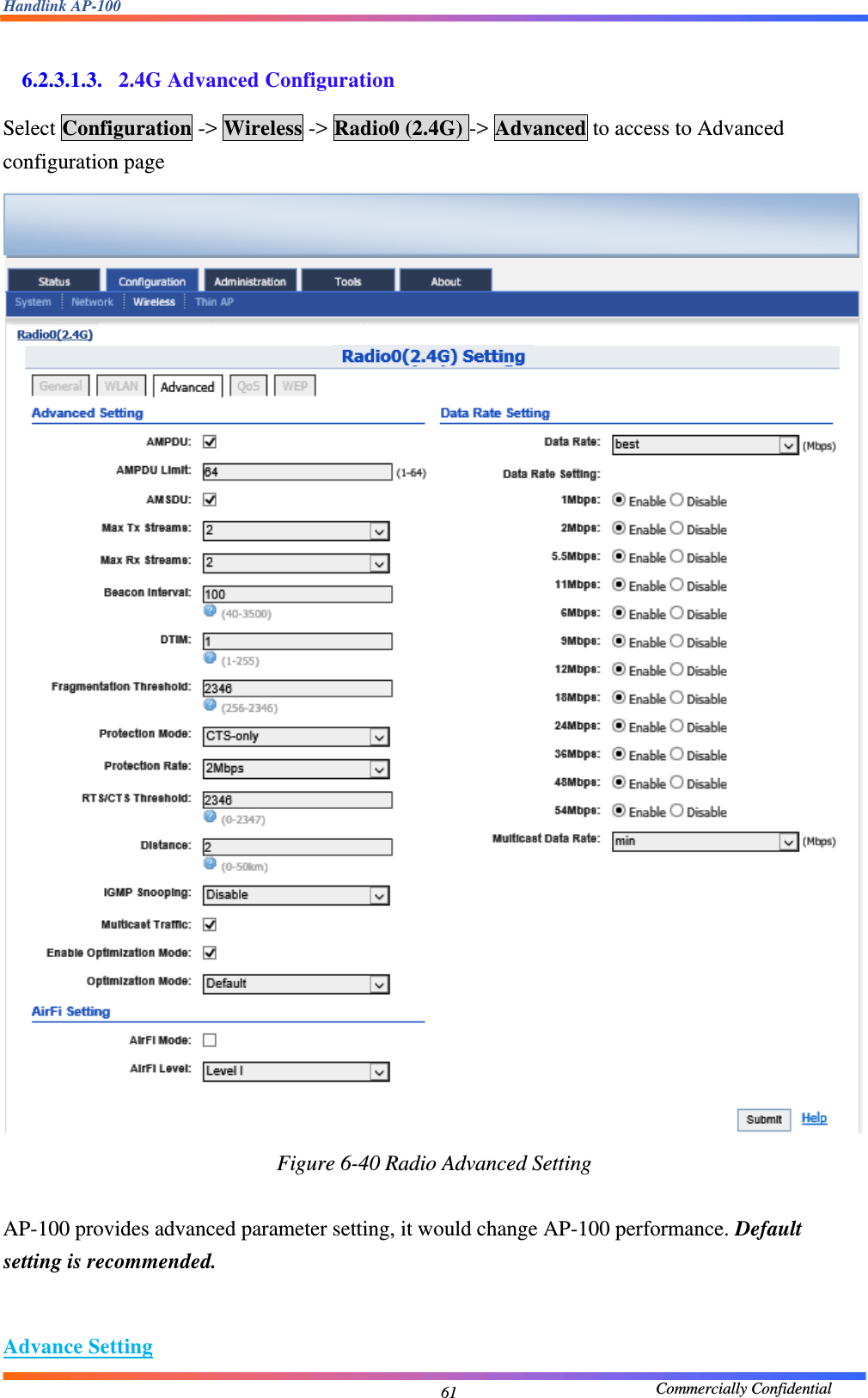Open the Multicast Data Rate dropdown
Viewport: 868px width, 1398px height.
[x=706, y=842]
